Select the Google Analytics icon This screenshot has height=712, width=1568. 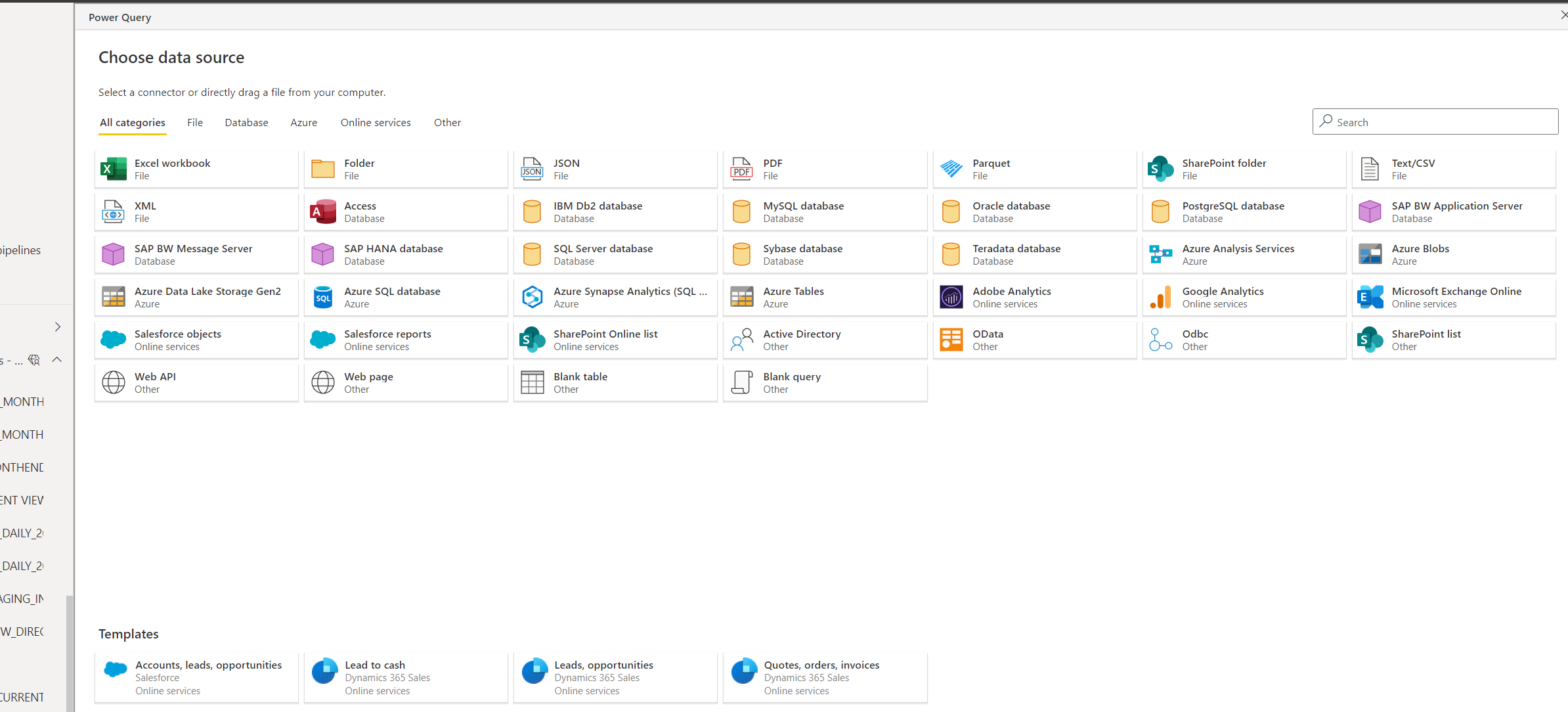[x=1161, y=298]
